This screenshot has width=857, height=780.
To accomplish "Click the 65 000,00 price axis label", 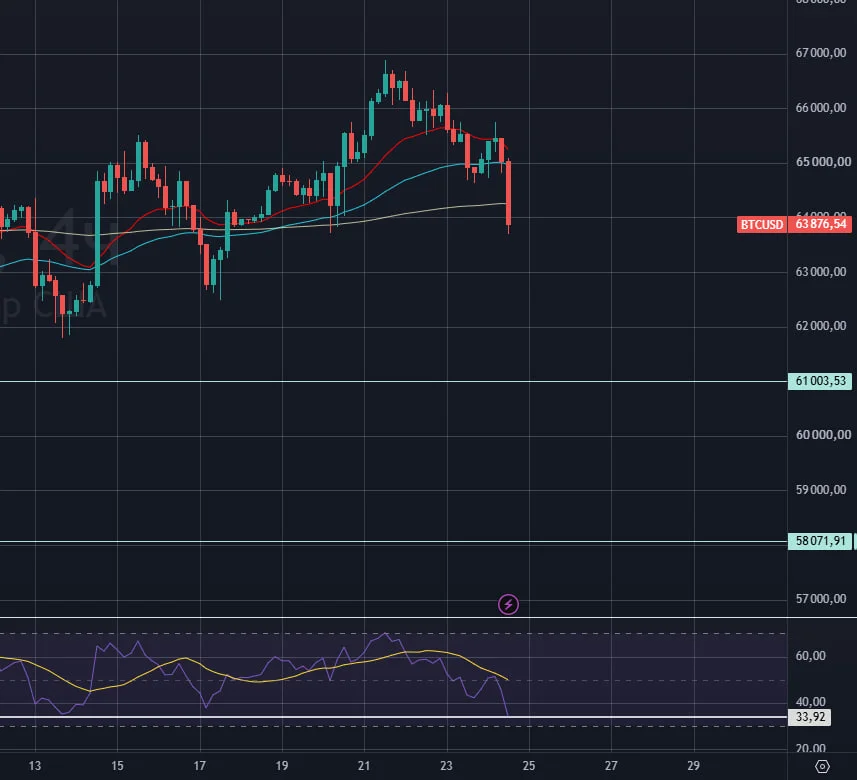I will [x=823, y=162].
